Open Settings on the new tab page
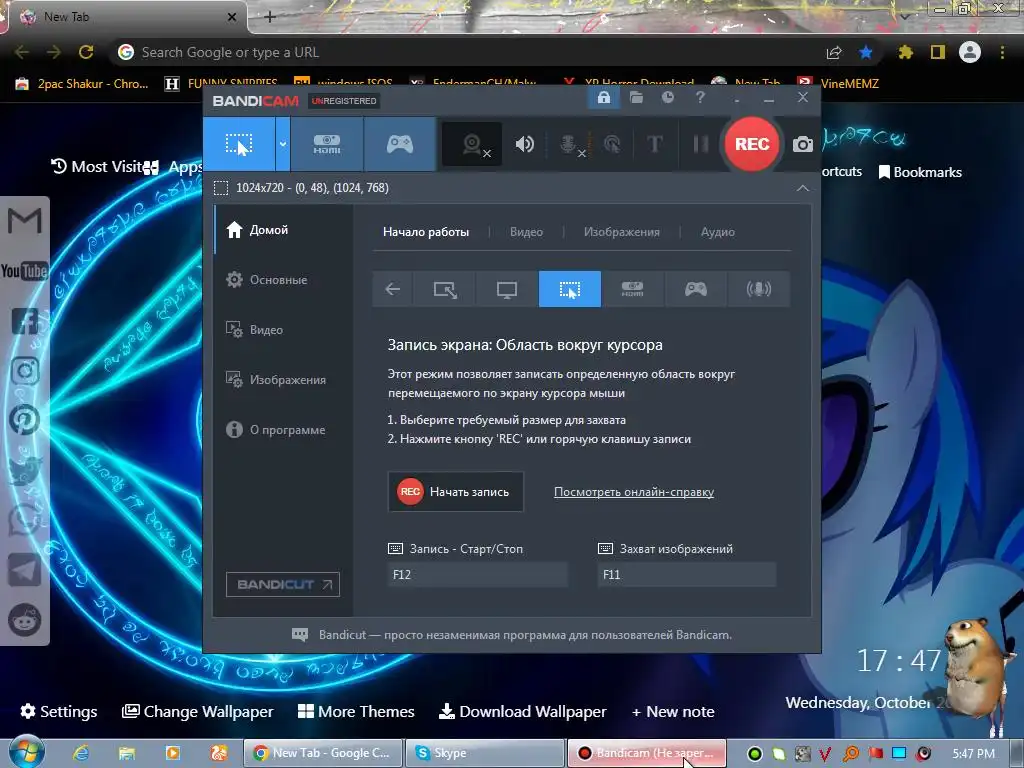 (x=59, y=711)
